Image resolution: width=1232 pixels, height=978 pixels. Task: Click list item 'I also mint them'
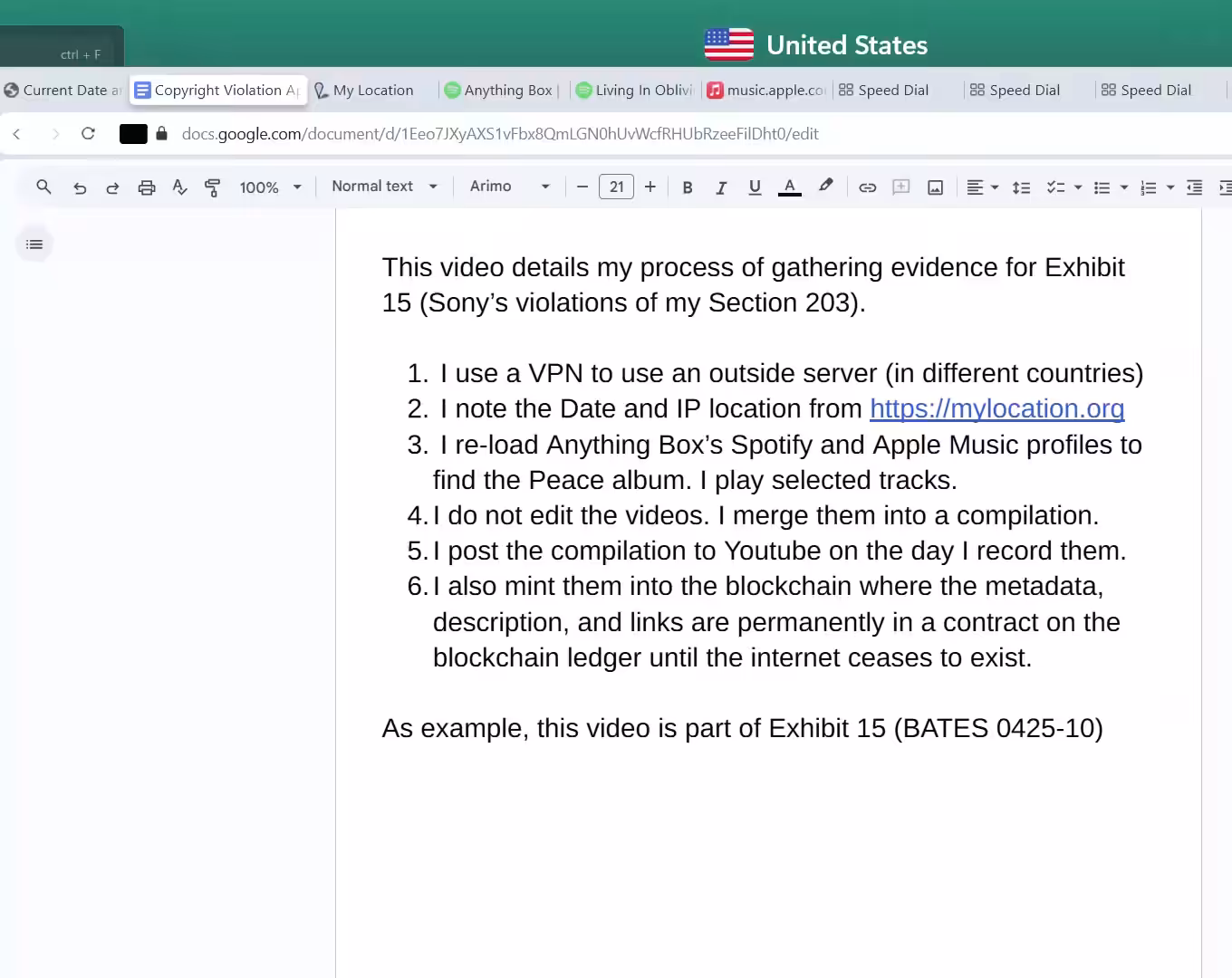(776, 622)
